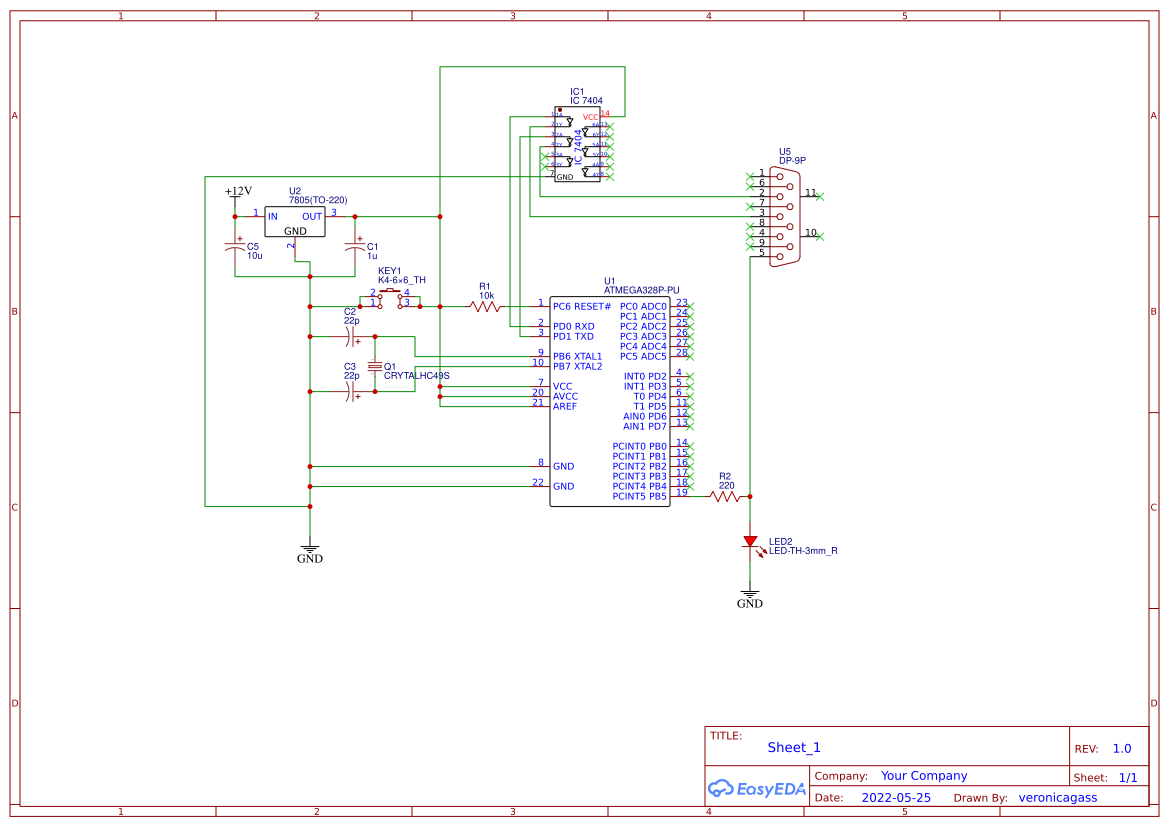Click the IN pin label on U2
The image size is (1169, 827).
[x=273, y=217]
